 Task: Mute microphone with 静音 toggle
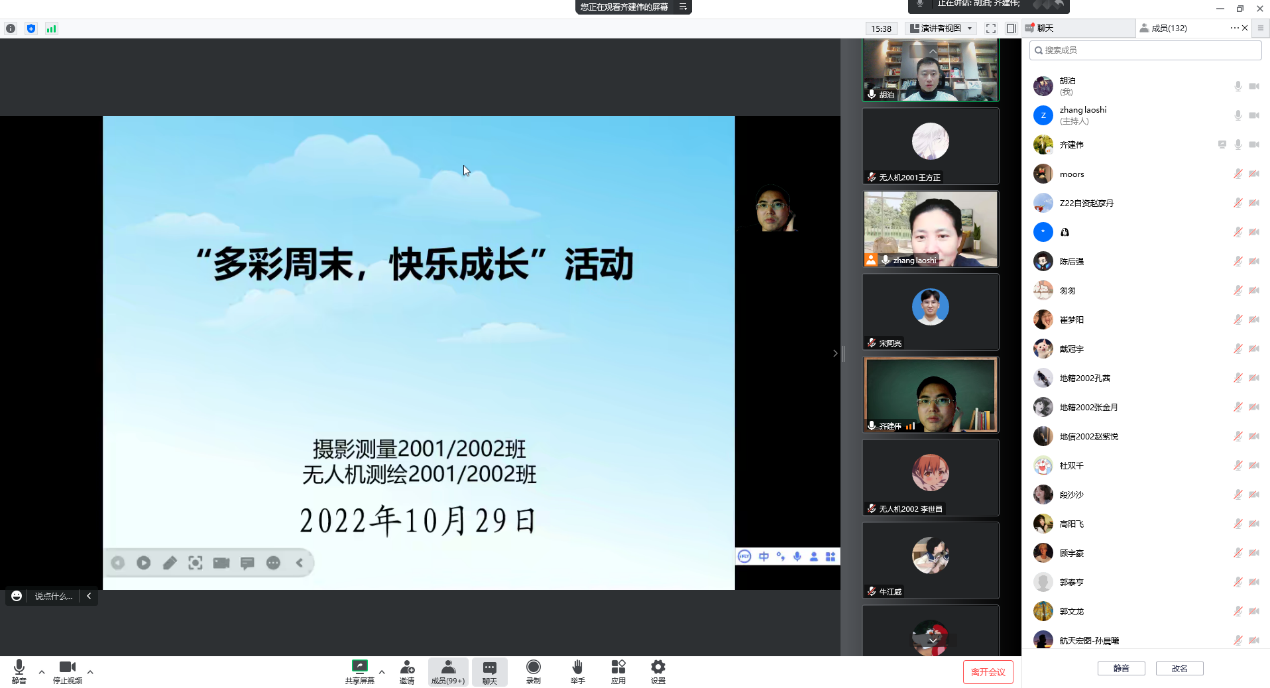(19, 668)
